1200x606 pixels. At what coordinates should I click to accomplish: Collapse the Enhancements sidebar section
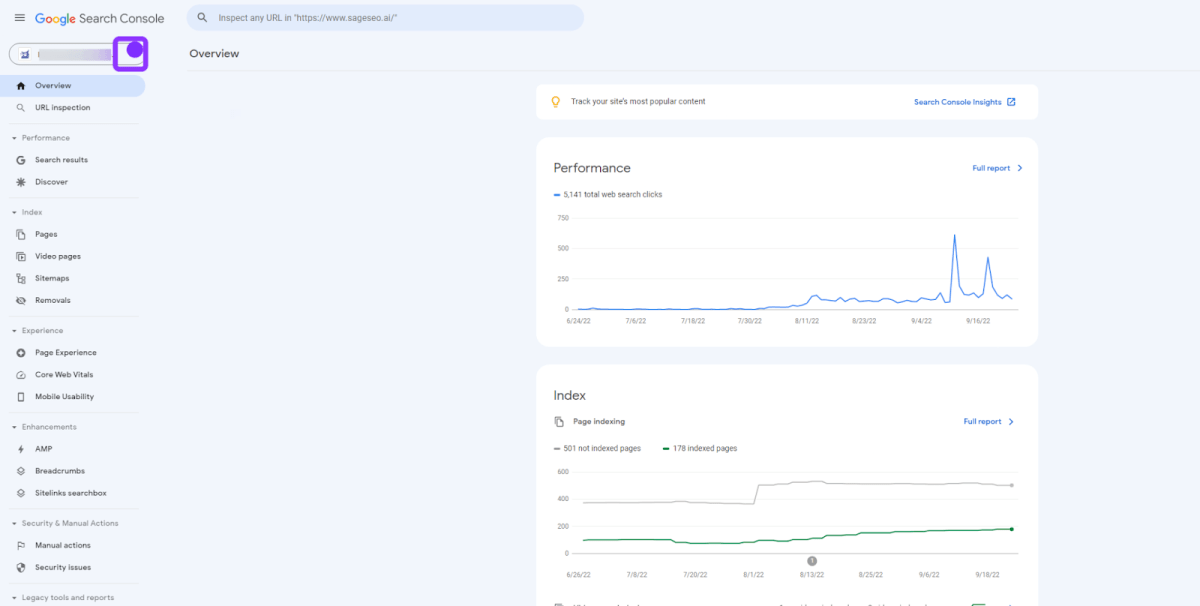coord(14,427)
